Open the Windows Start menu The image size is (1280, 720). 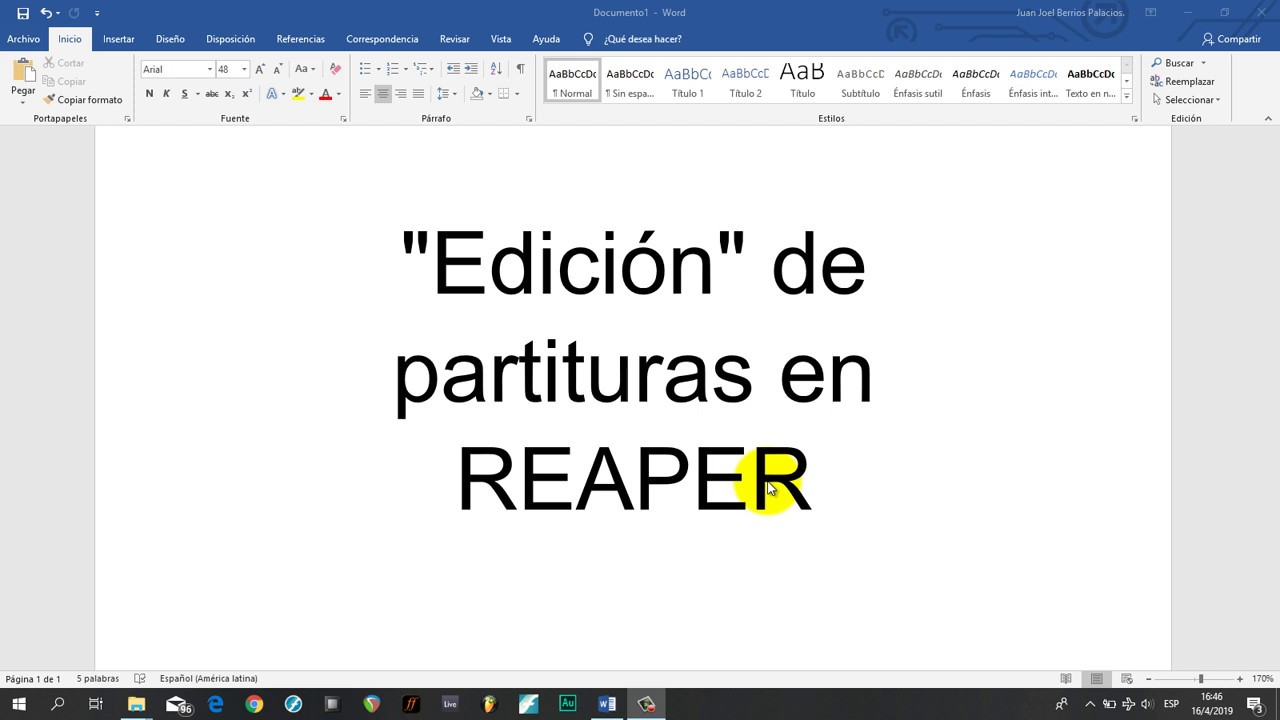(18, 704)
